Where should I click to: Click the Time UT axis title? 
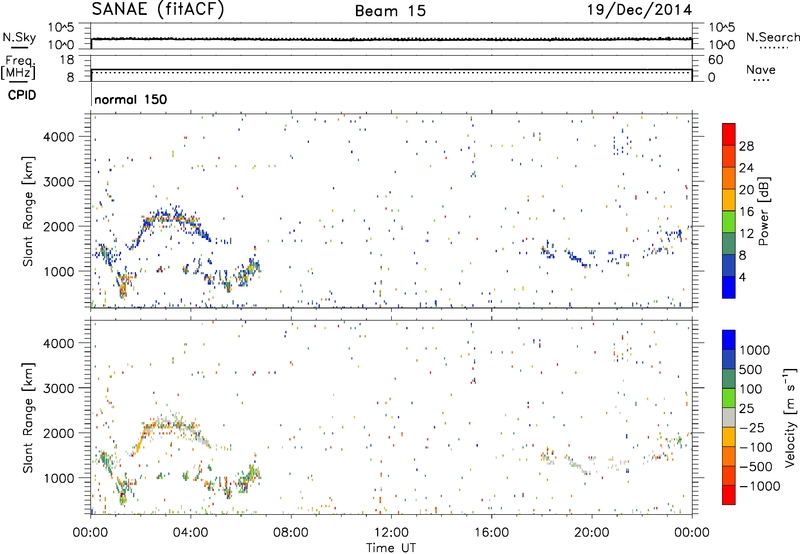[x=391, y=548]
